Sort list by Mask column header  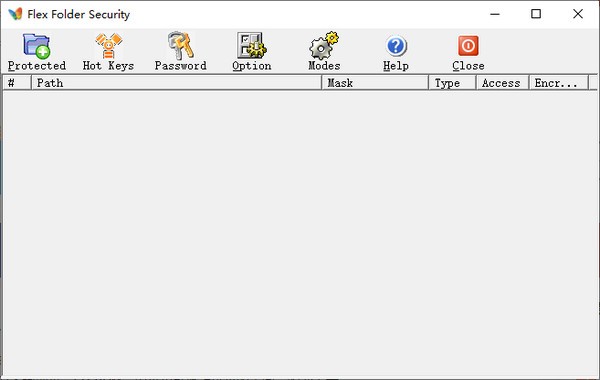pyautogui.click(x=375, y=83)
